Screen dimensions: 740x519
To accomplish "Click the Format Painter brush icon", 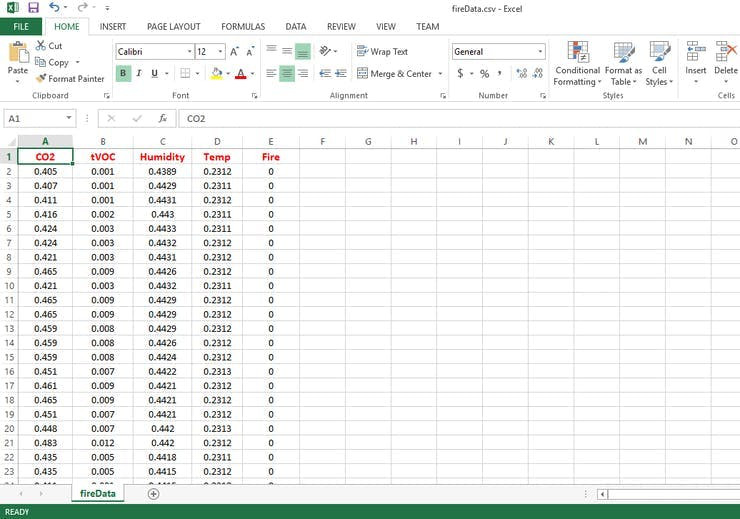I will pyautogui.click(x=41, y=78).
